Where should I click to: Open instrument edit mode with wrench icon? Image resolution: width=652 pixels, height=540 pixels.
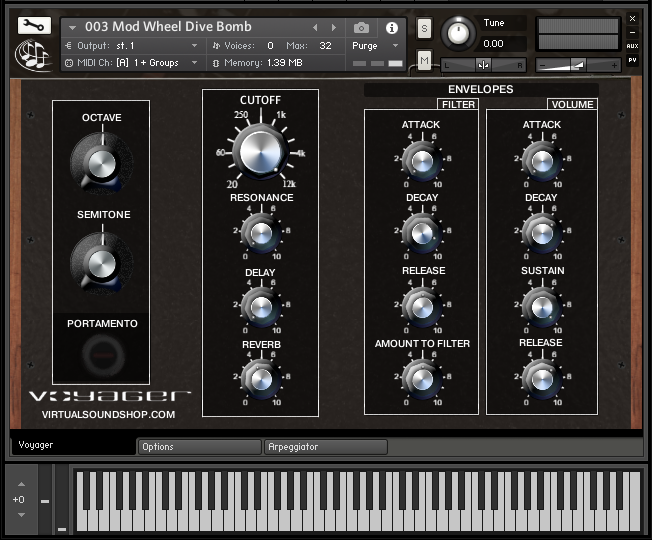point(34,26)
